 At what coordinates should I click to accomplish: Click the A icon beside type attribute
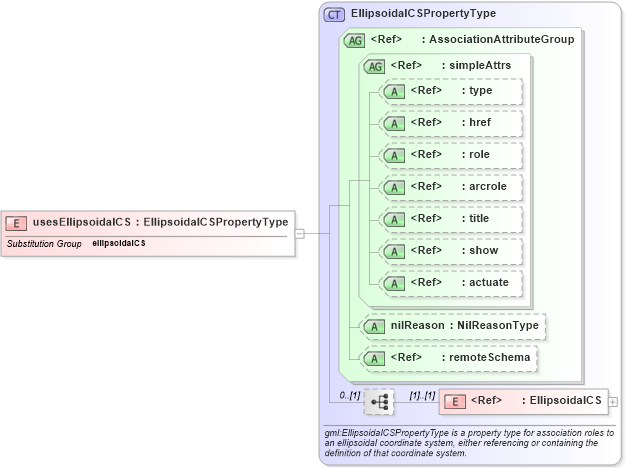click(394, 92)
